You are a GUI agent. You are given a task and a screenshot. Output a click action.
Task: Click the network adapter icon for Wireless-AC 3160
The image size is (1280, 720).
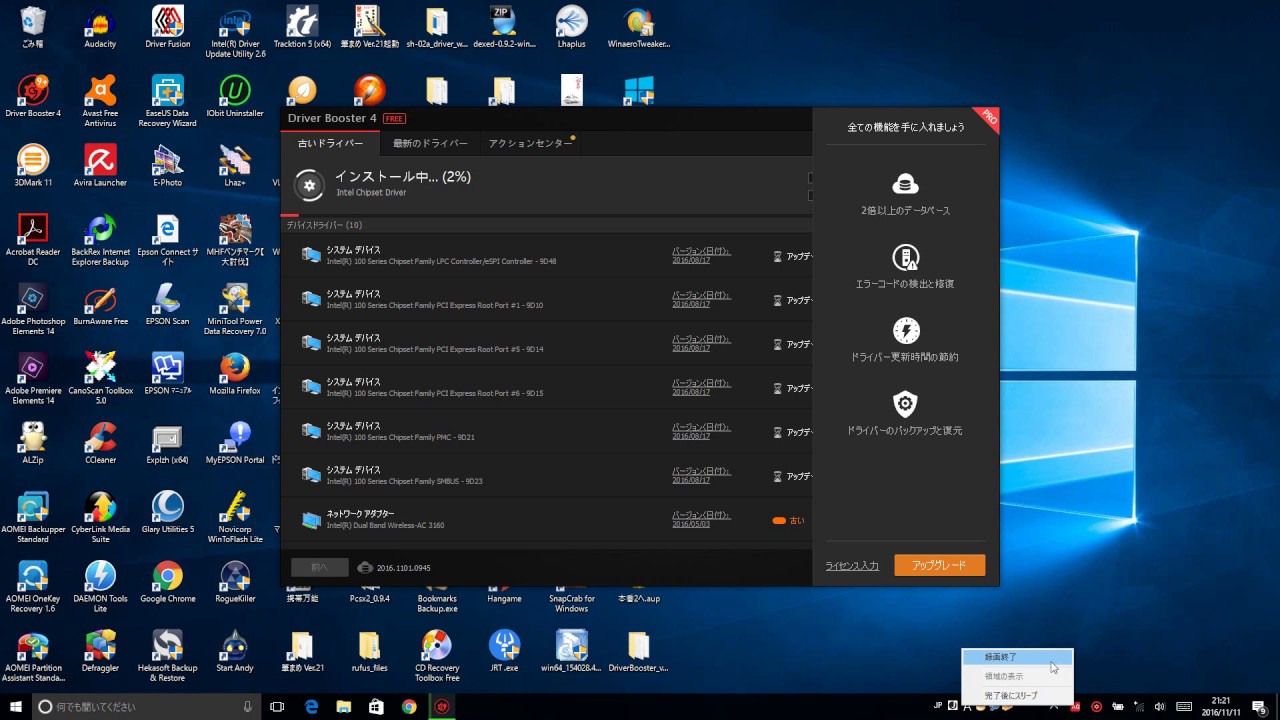[311, 520]
